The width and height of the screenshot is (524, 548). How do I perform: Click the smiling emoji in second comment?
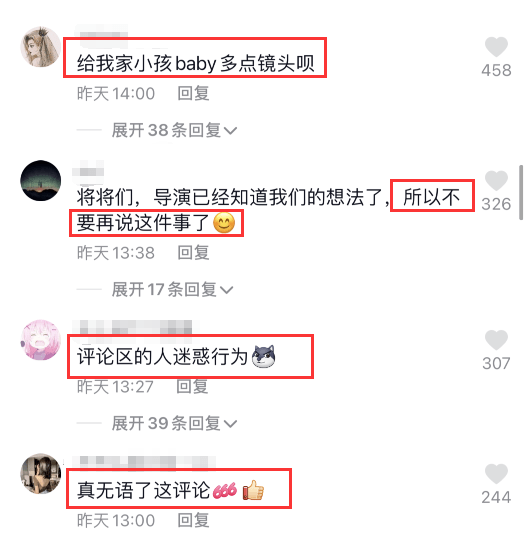[224, 223]
